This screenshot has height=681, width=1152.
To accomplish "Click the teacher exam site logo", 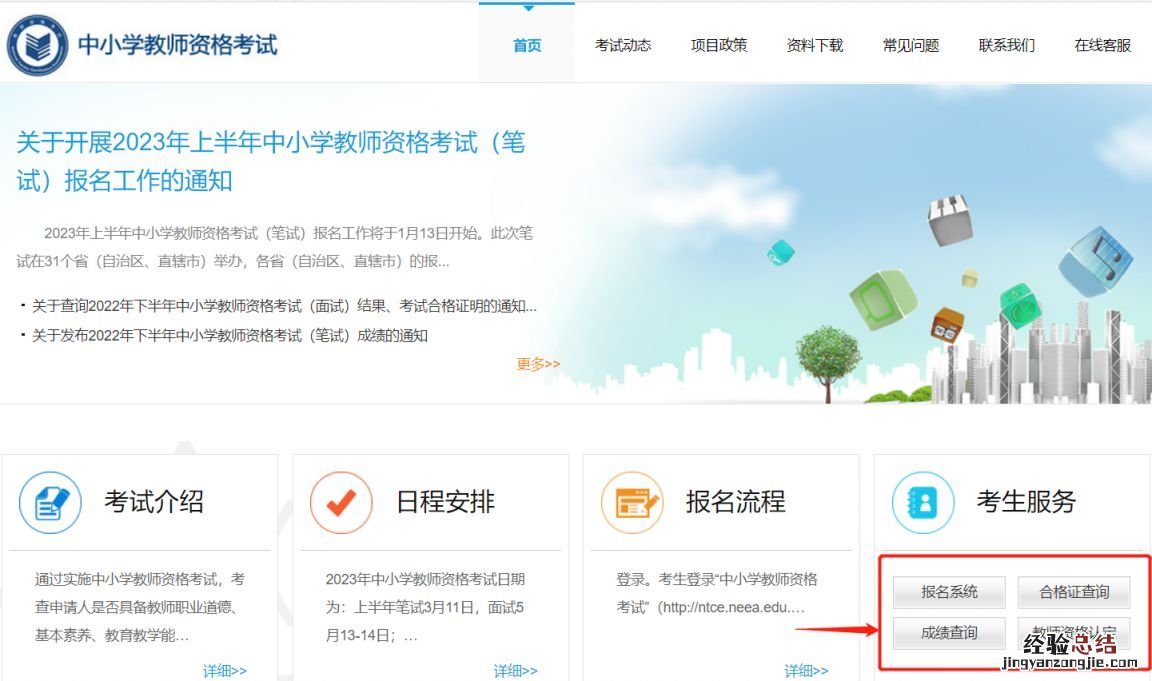I will point(38,45).
